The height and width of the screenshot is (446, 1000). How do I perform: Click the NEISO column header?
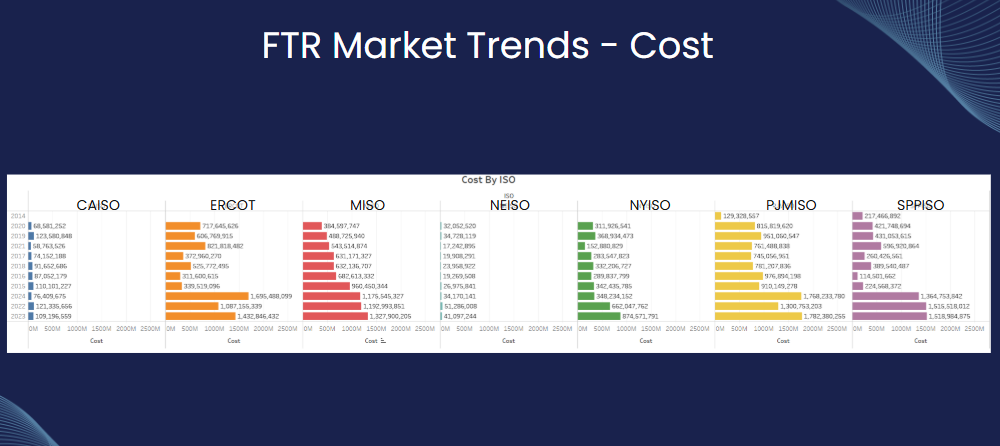pyautogui.click(x=508, y=205)
